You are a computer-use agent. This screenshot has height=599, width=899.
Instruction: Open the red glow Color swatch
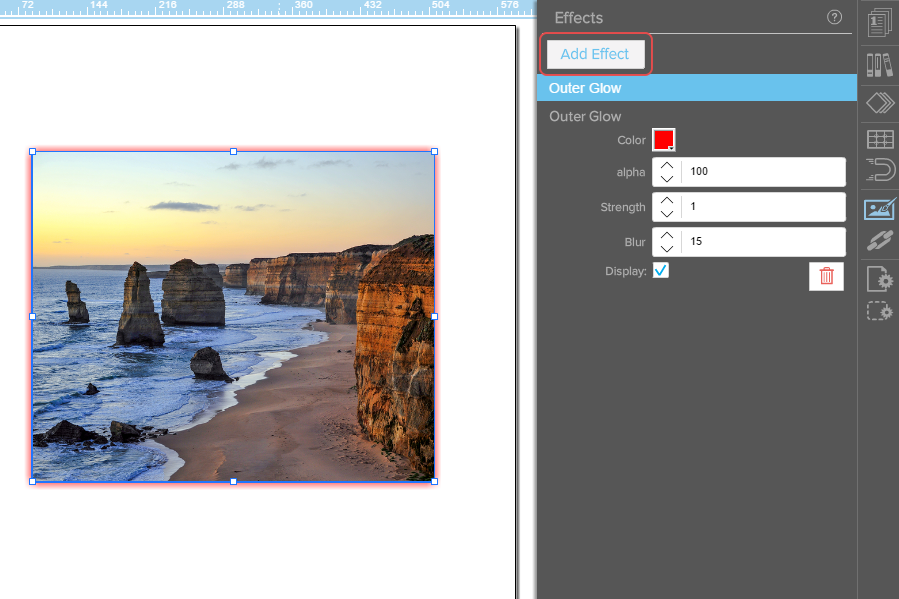pyautogui.click(x=664, y=140)
